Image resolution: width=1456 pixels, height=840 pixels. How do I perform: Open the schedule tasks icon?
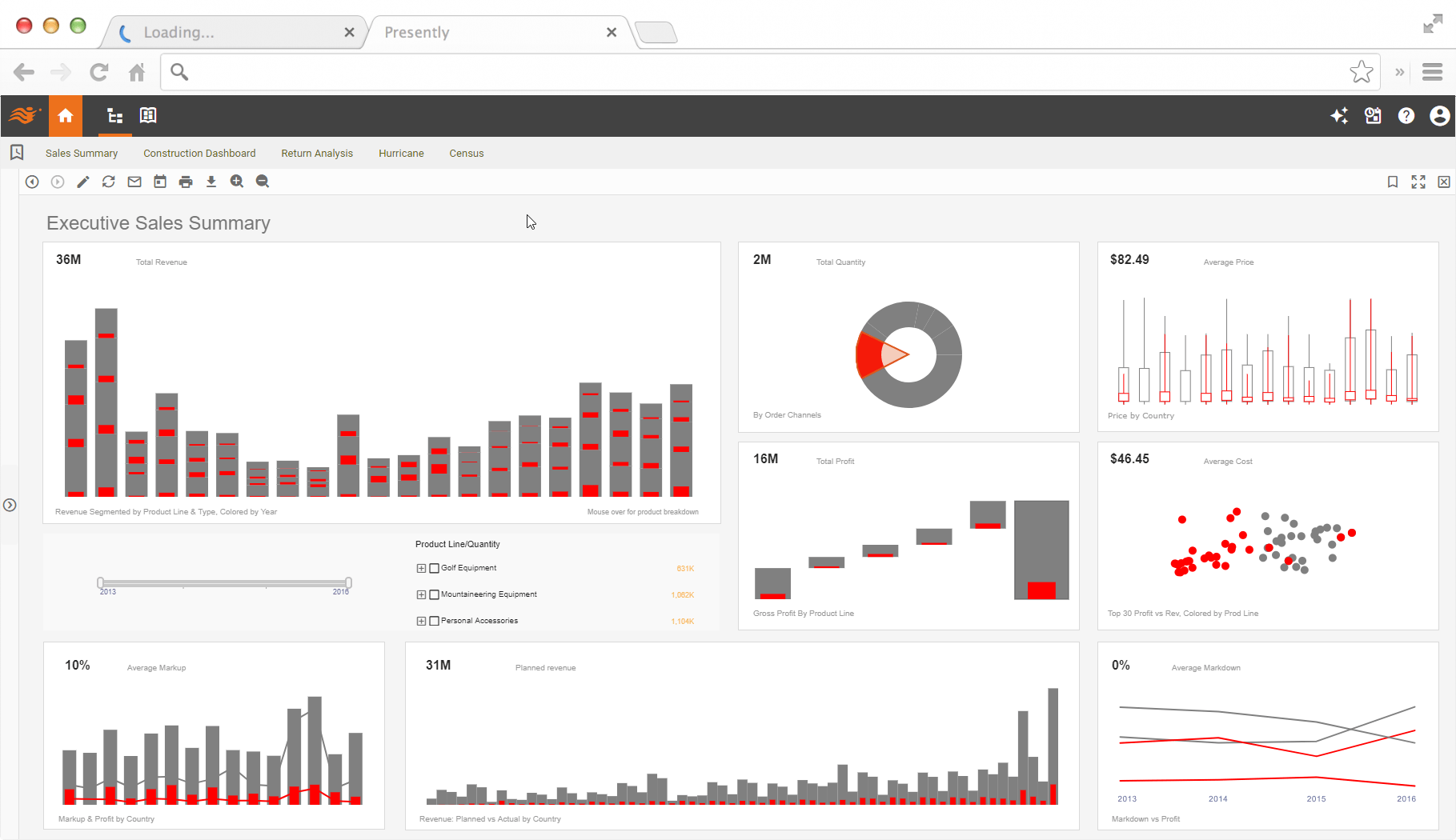(1373, 116)
